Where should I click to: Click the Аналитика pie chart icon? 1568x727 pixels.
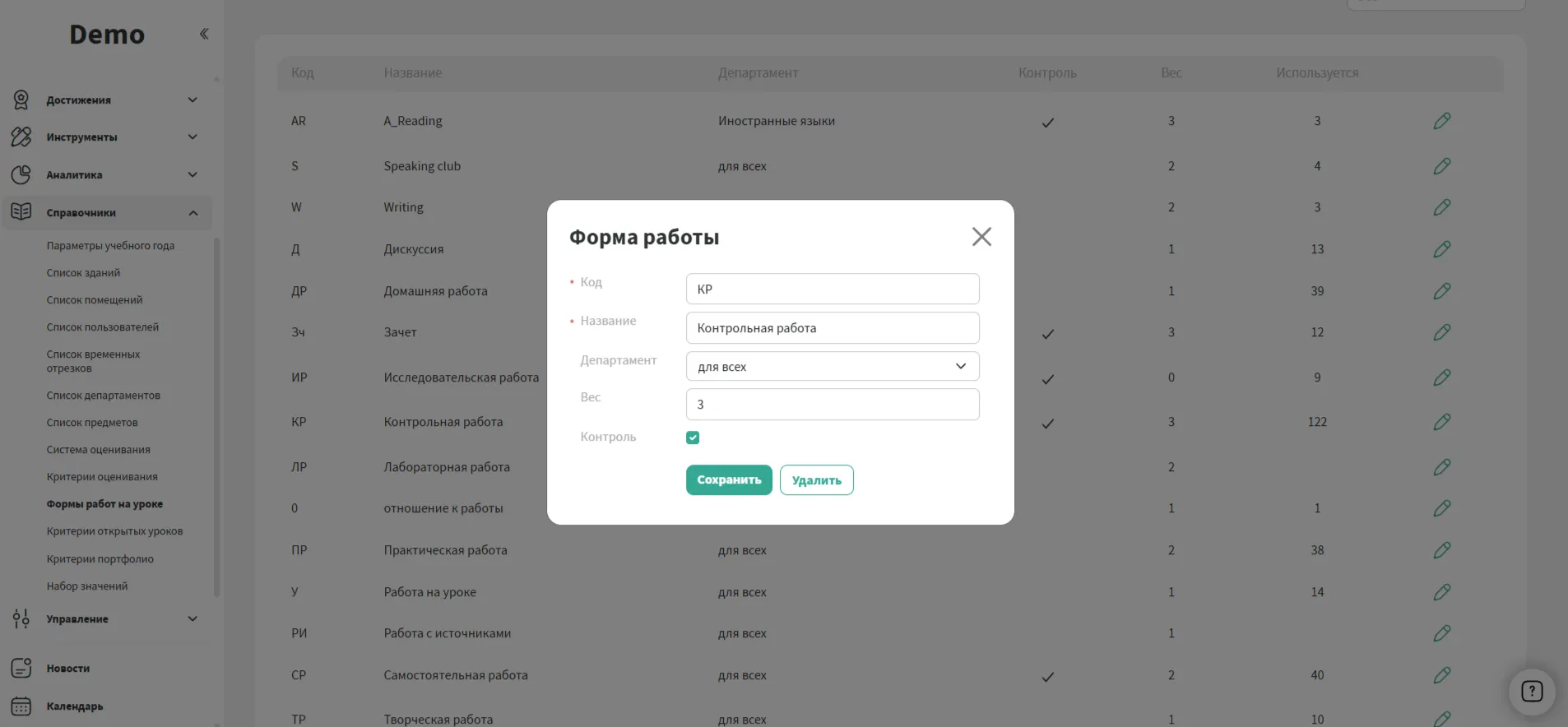click(x=21, y=174)
